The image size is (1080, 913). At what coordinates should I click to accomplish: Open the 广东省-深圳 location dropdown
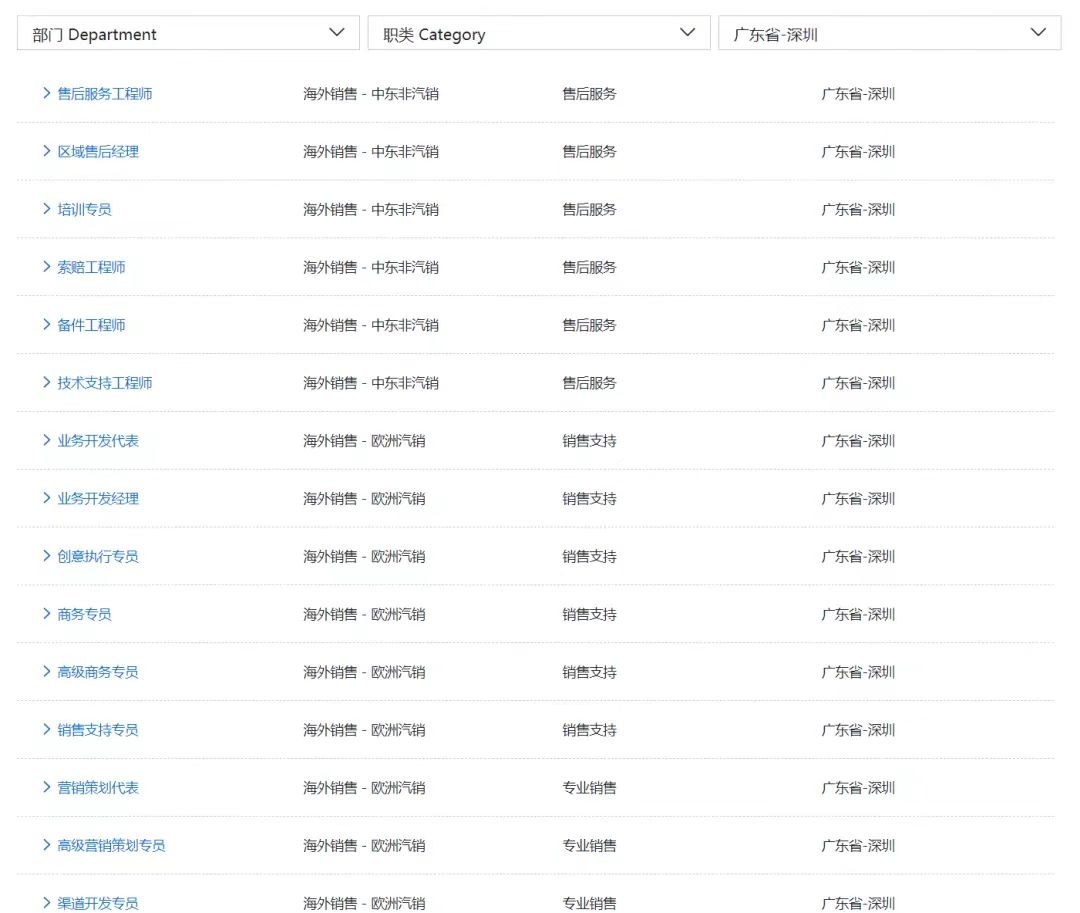point(889,34)
